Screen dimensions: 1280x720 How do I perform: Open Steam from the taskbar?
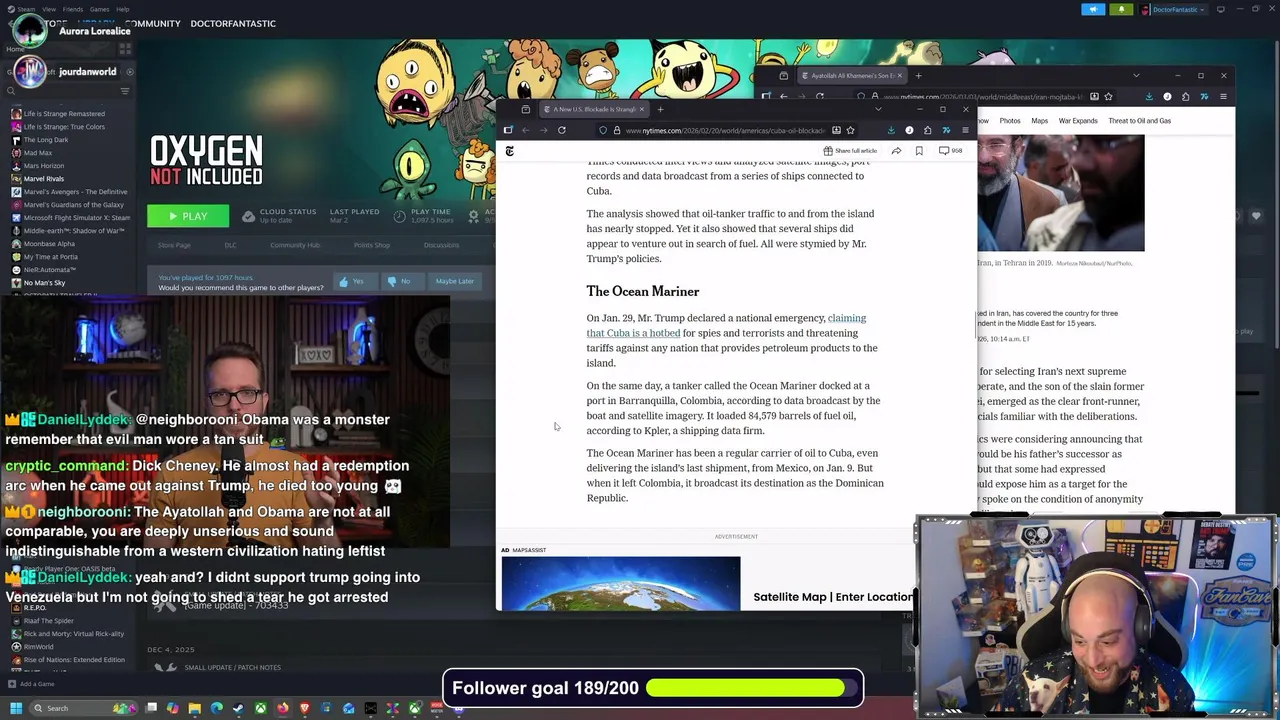click(238, 708)
